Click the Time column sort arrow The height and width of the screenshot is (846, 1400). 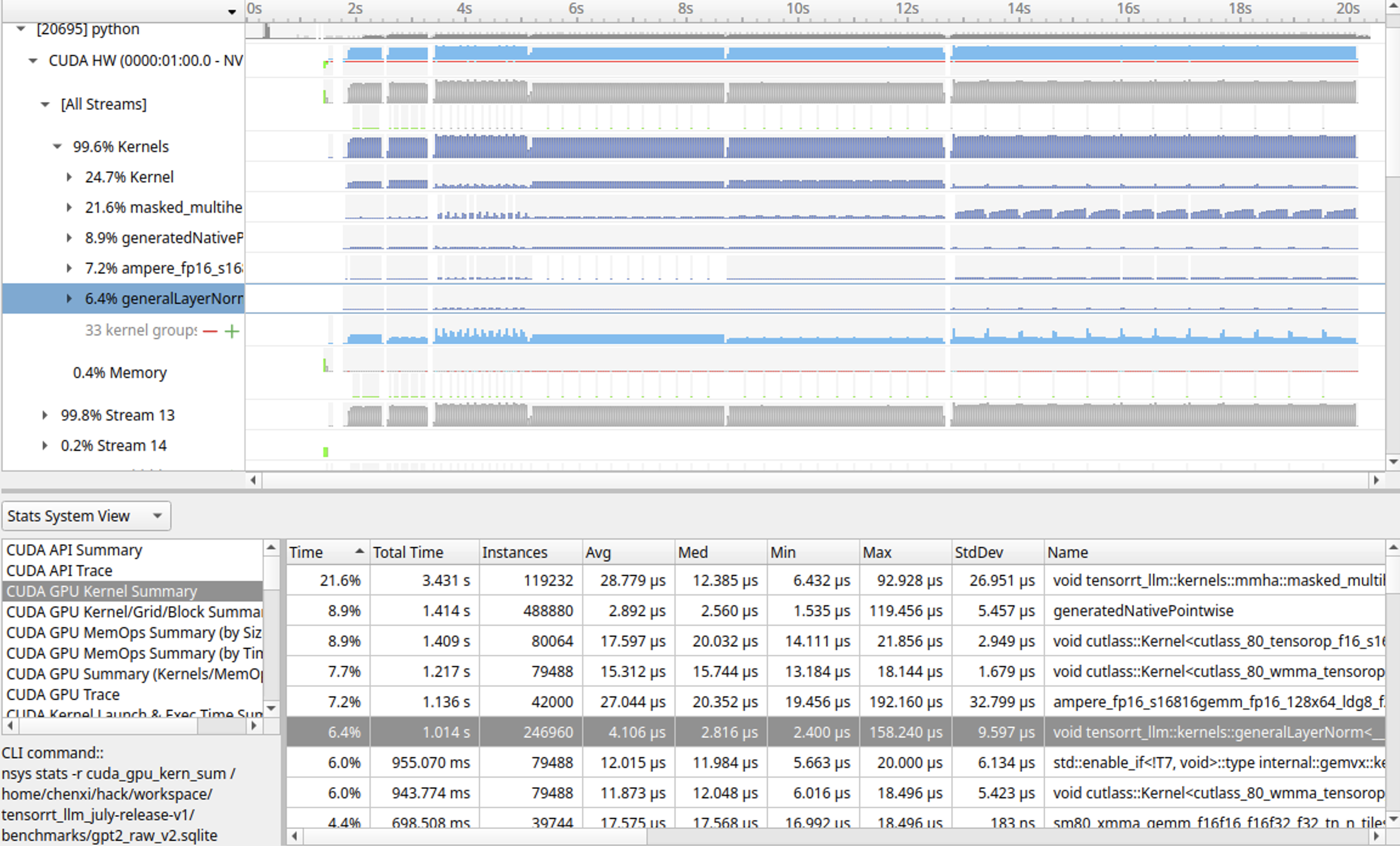[359, 551]
